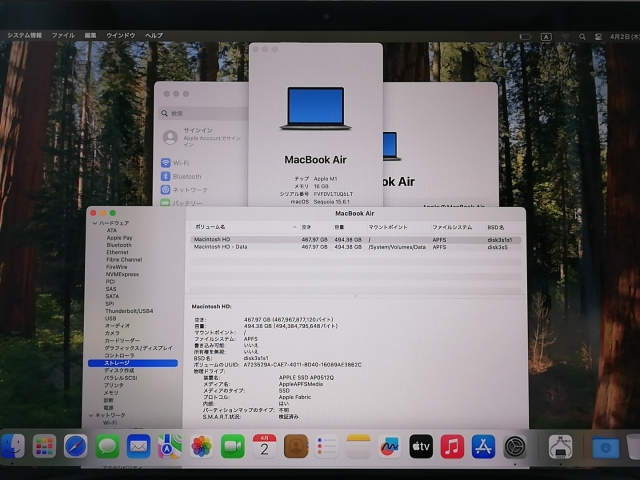Click battery status icon in menu bar

coord(525,37)
